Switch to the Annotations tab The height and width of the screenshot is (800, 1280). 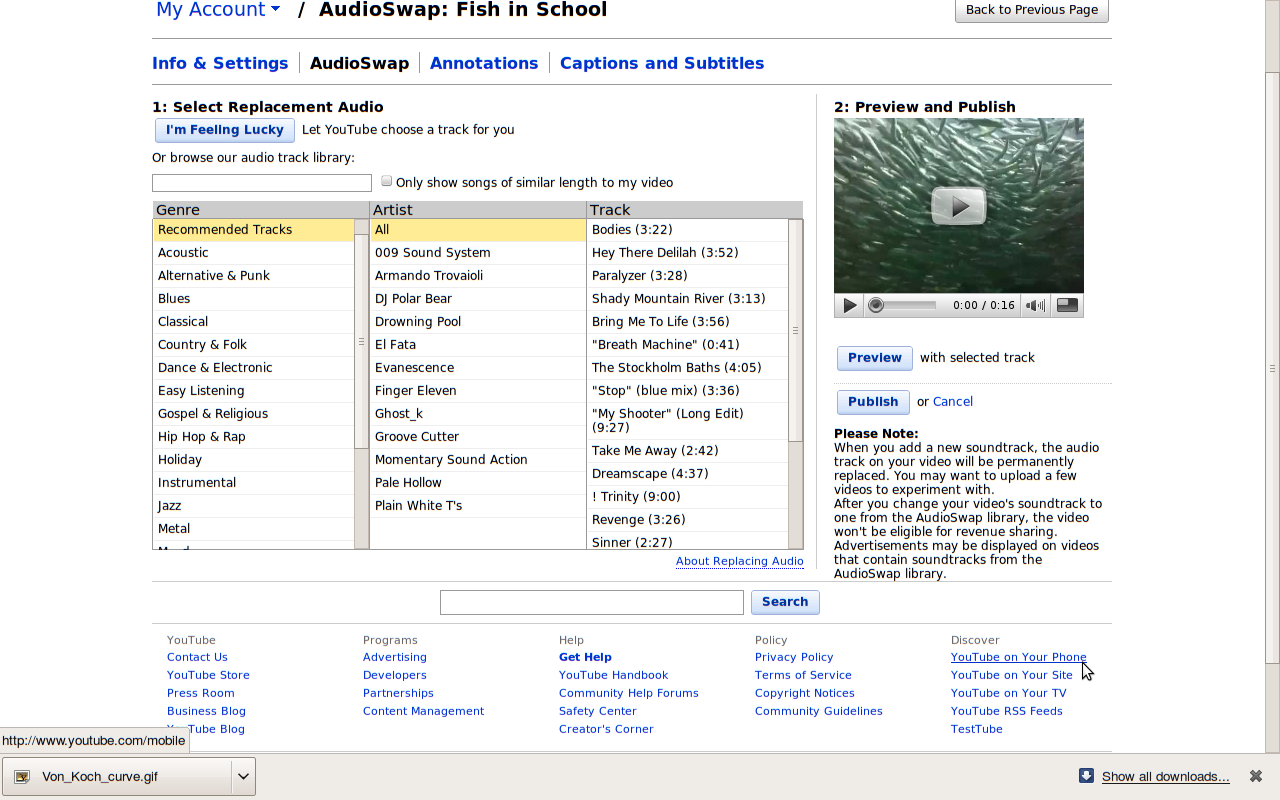click(x=484, y=63)
